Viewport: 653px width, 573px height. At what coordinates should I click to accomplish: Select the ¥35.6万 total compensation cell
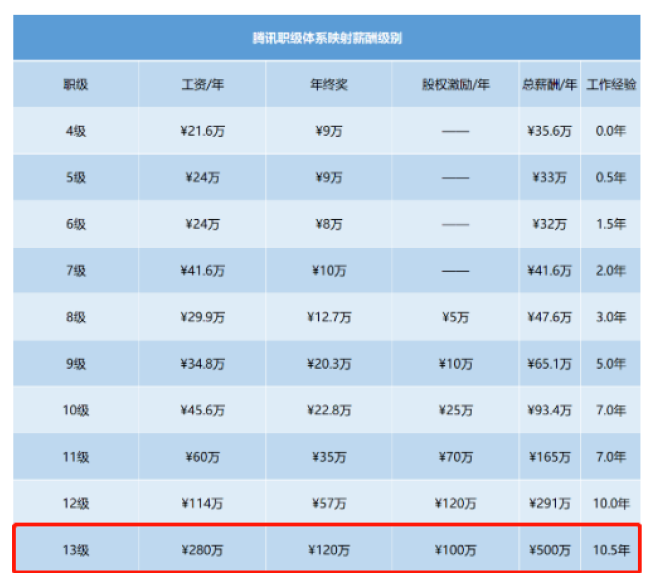pos(549,131)
